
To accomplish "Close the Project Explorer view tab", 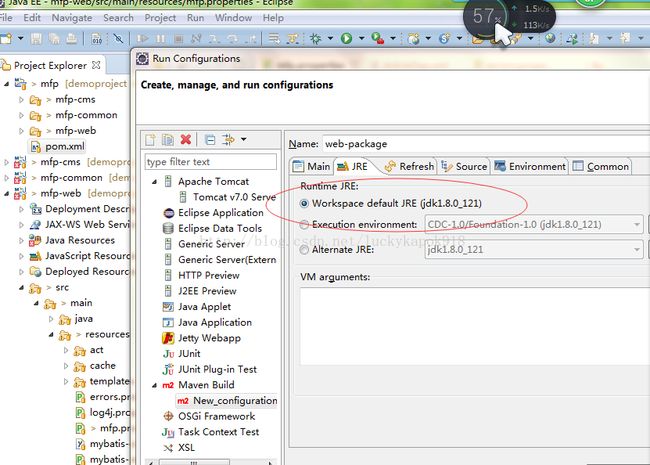I will tap(96, 65).
